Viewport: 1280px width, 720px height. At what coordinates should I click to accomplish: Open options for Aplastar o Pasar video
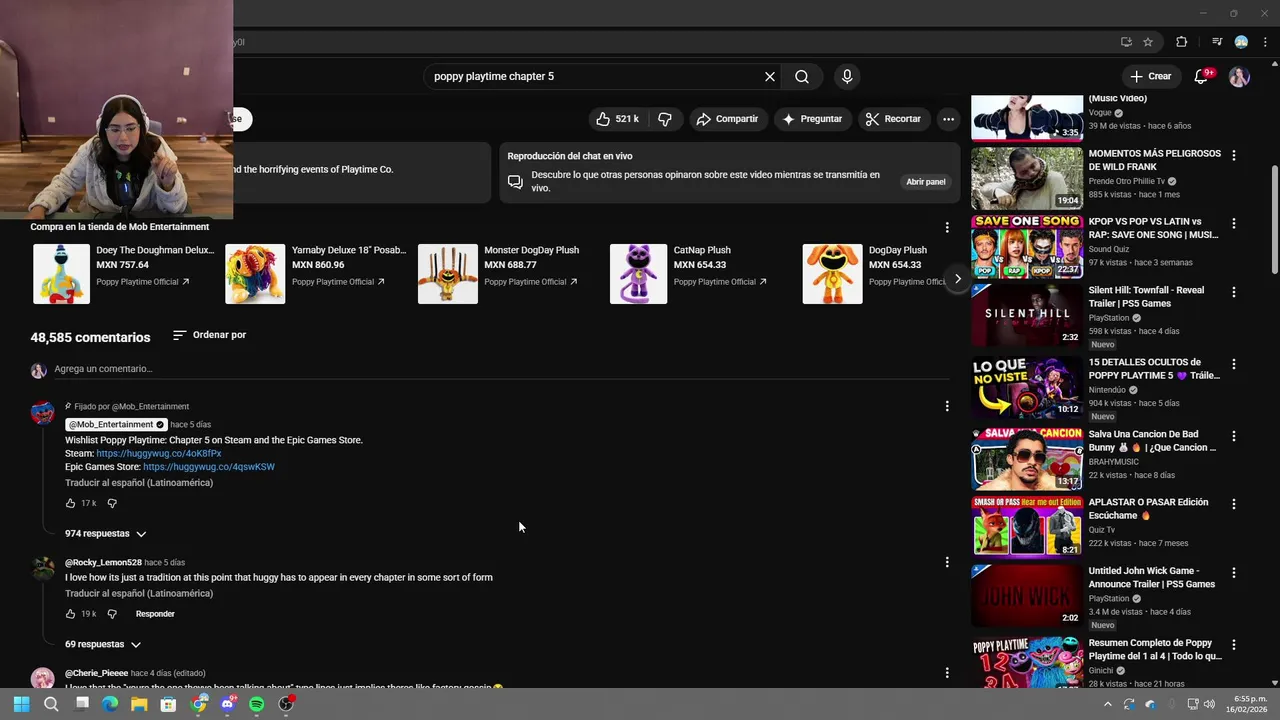1234,504
